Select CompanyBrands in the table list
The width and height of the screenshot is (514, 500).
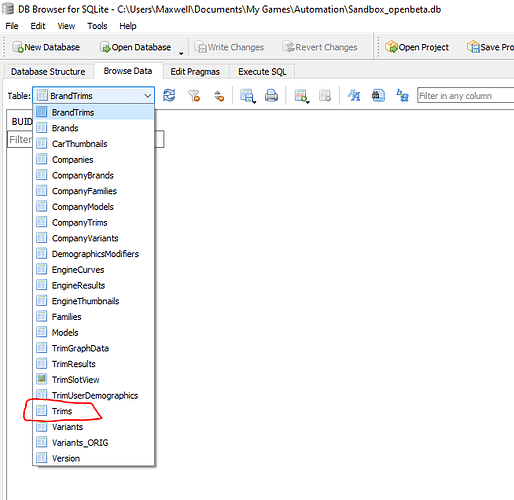(93, 175)
